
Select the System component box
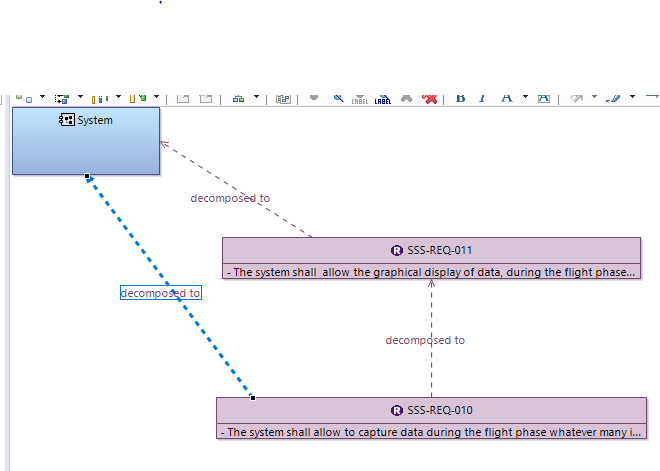[x=86, y=141]
